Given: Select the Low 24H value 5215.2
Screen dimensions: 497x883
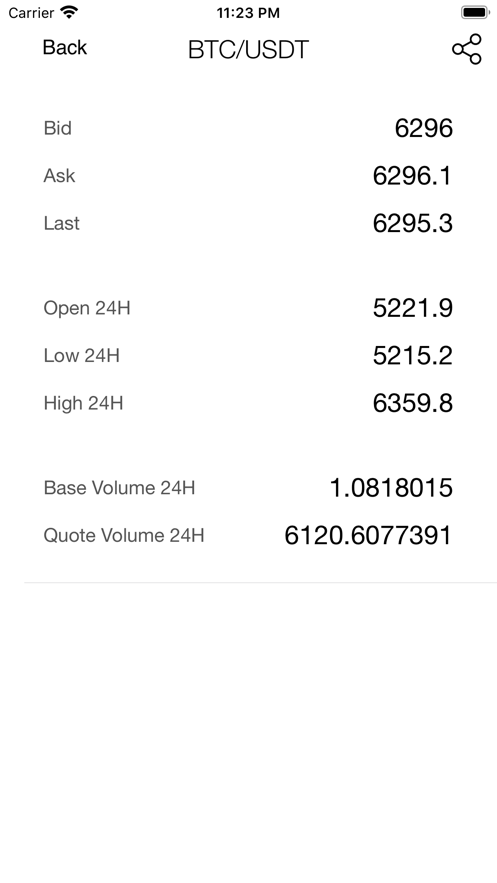Looking at the screenshot, I should pos(413,356).
